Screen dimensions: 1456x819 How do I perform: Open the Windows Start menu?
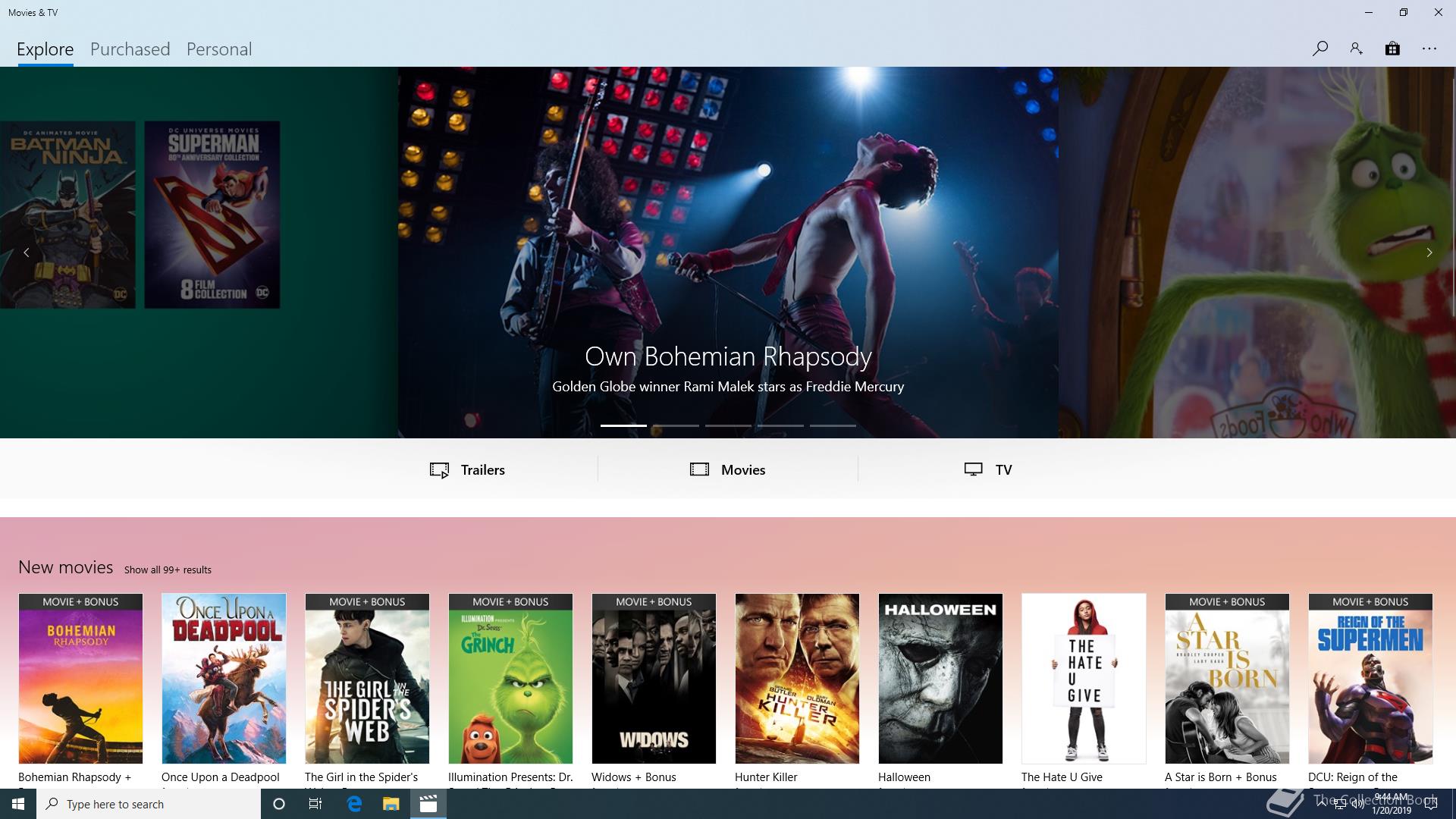(18, 804)
